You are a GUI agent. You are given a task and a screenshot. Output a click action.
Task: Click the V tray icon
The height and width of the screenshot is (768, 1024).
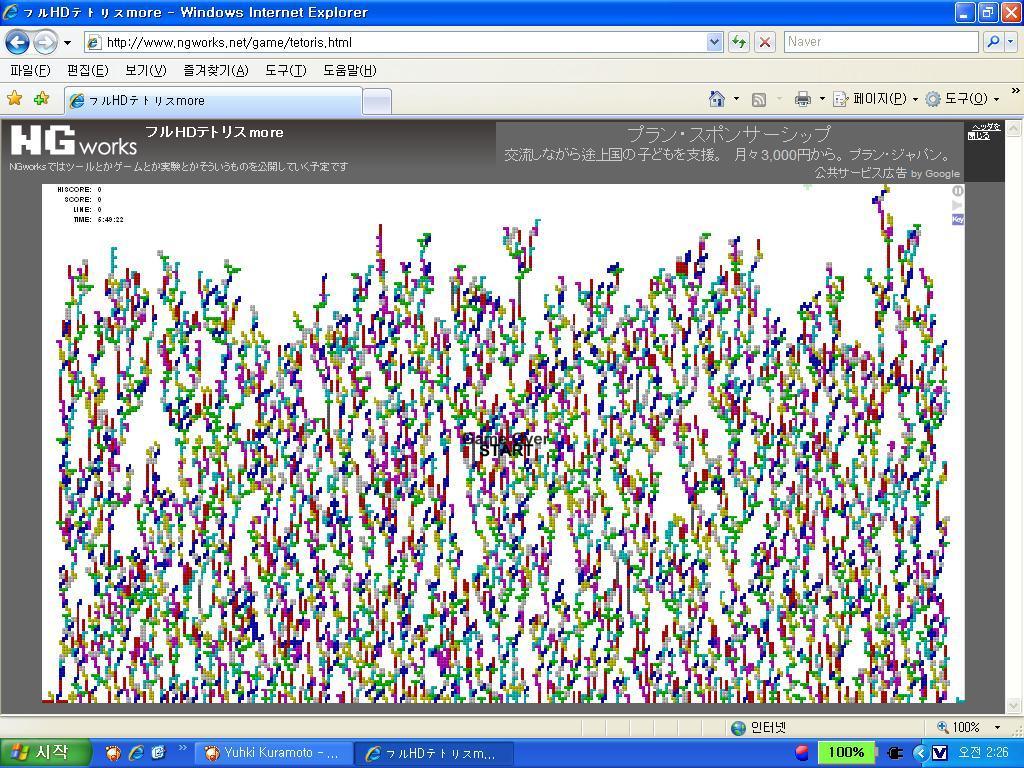pyautogui.click(x=939, y=754)
